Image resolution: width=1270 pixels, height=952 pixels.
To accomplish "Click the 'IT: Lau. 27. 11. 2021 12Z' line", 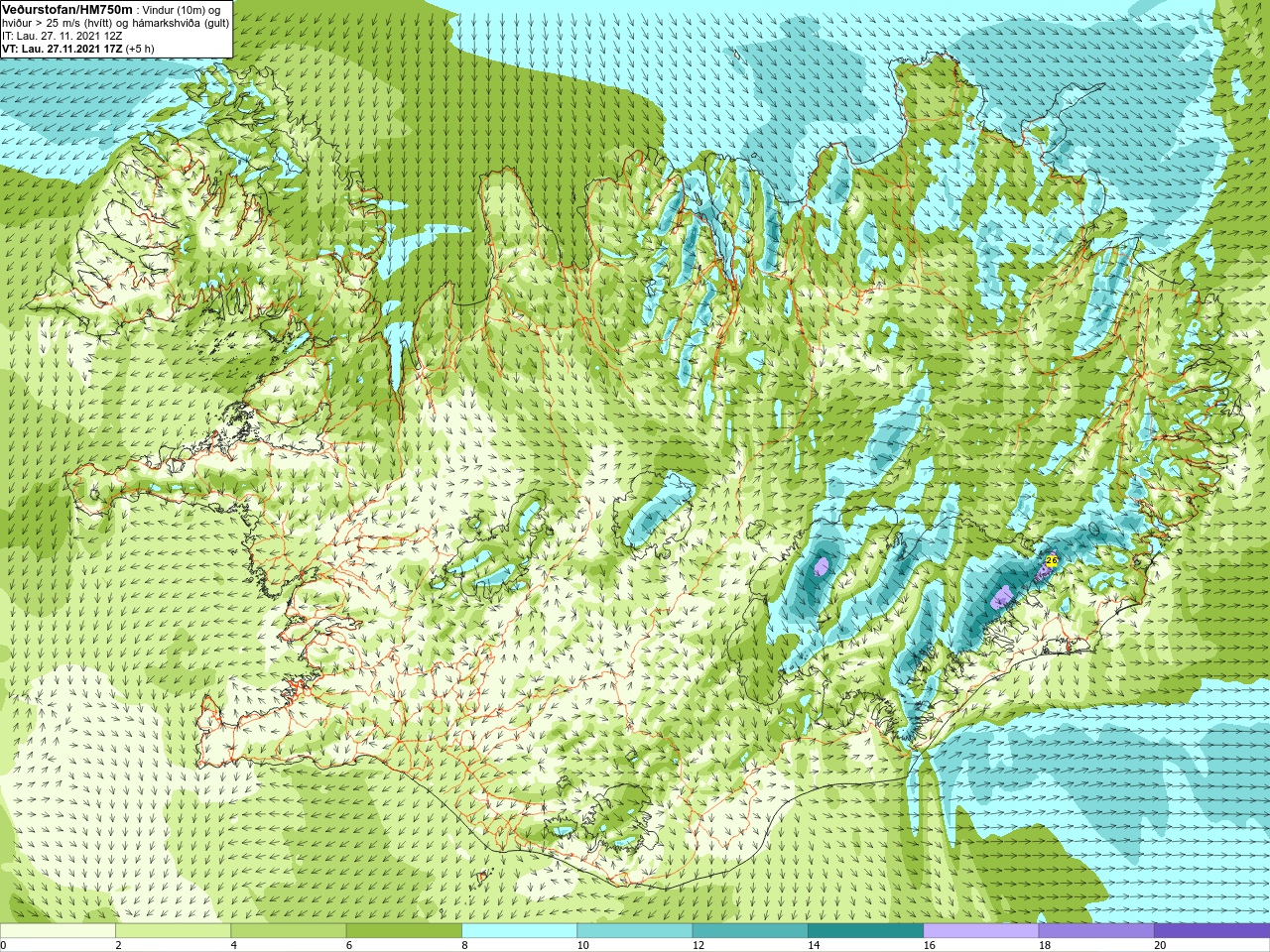I will (x=63, y=36).
